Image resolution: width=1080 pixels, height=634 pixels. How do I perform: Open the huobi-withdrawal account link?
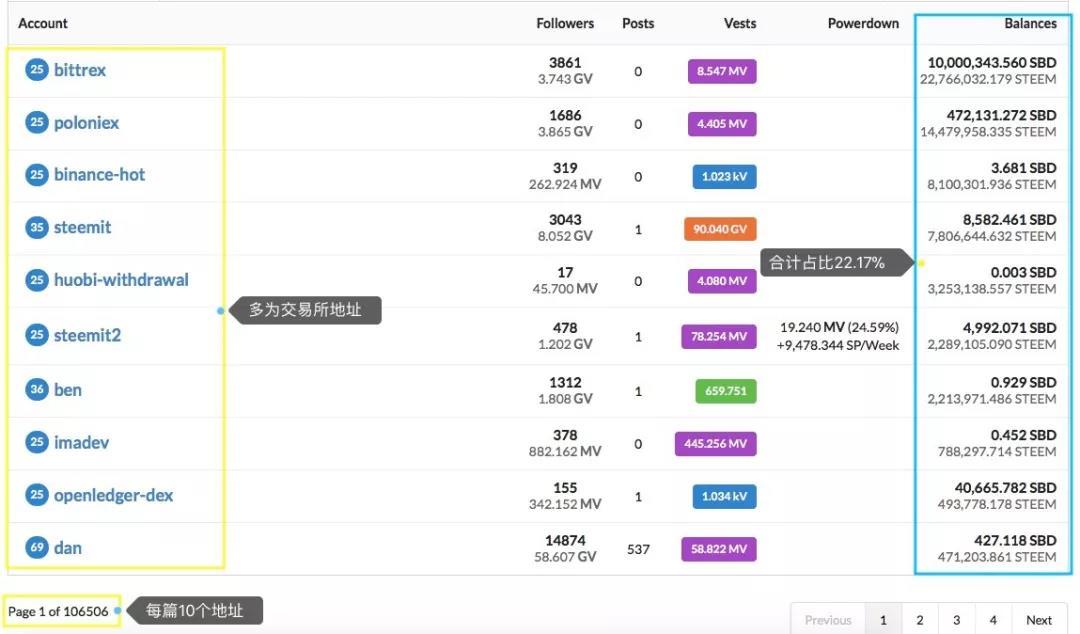coord(121,280)
